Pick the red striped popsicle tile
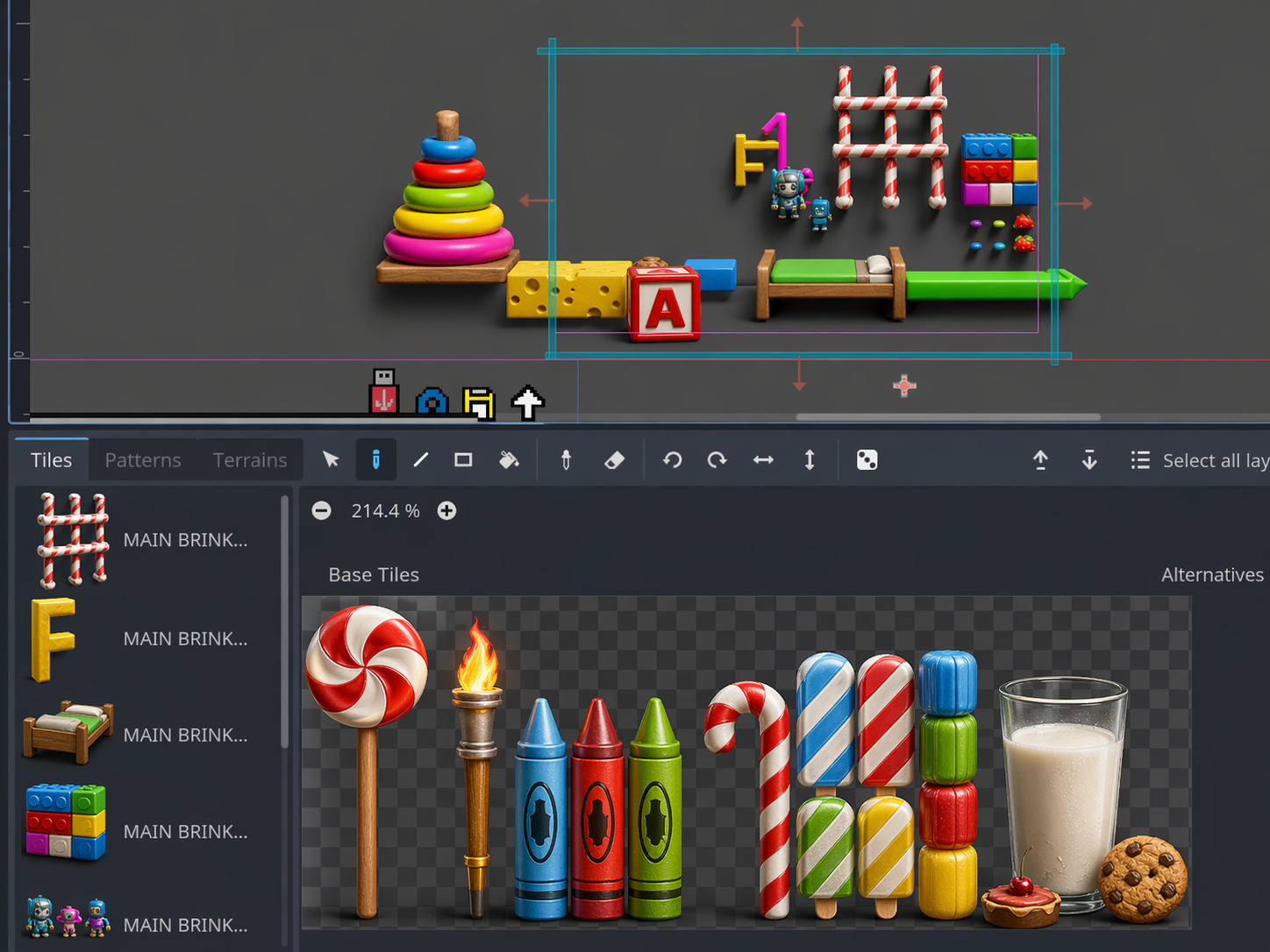 885,723
